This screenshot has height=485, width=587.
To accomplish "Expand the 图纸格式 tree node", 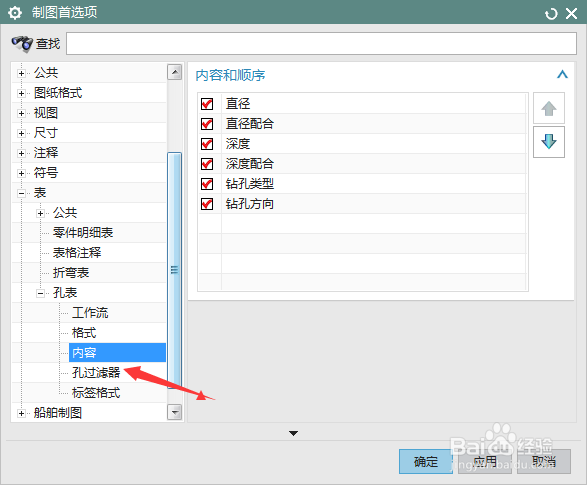I will (x=21, y=94).
